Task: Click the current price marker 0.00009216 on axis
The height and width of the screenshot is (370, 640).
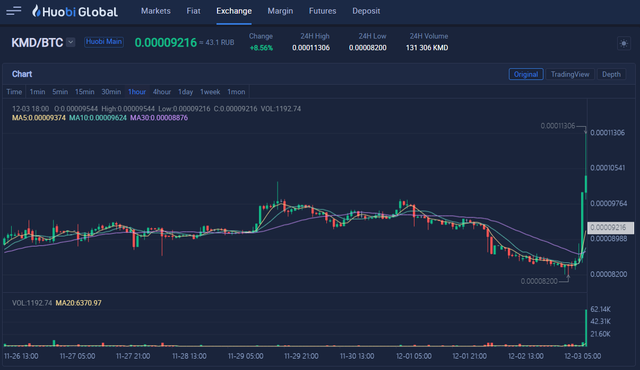Action: pyautogui.click(x=611, y=228)
